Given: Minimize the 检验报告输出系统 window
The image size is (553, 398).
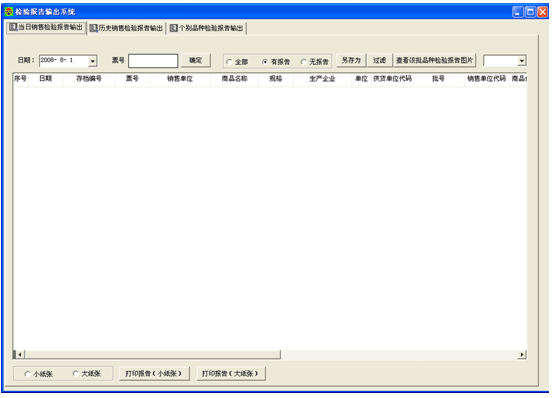Looking at the screenshot, I should [x=517, y=12].
